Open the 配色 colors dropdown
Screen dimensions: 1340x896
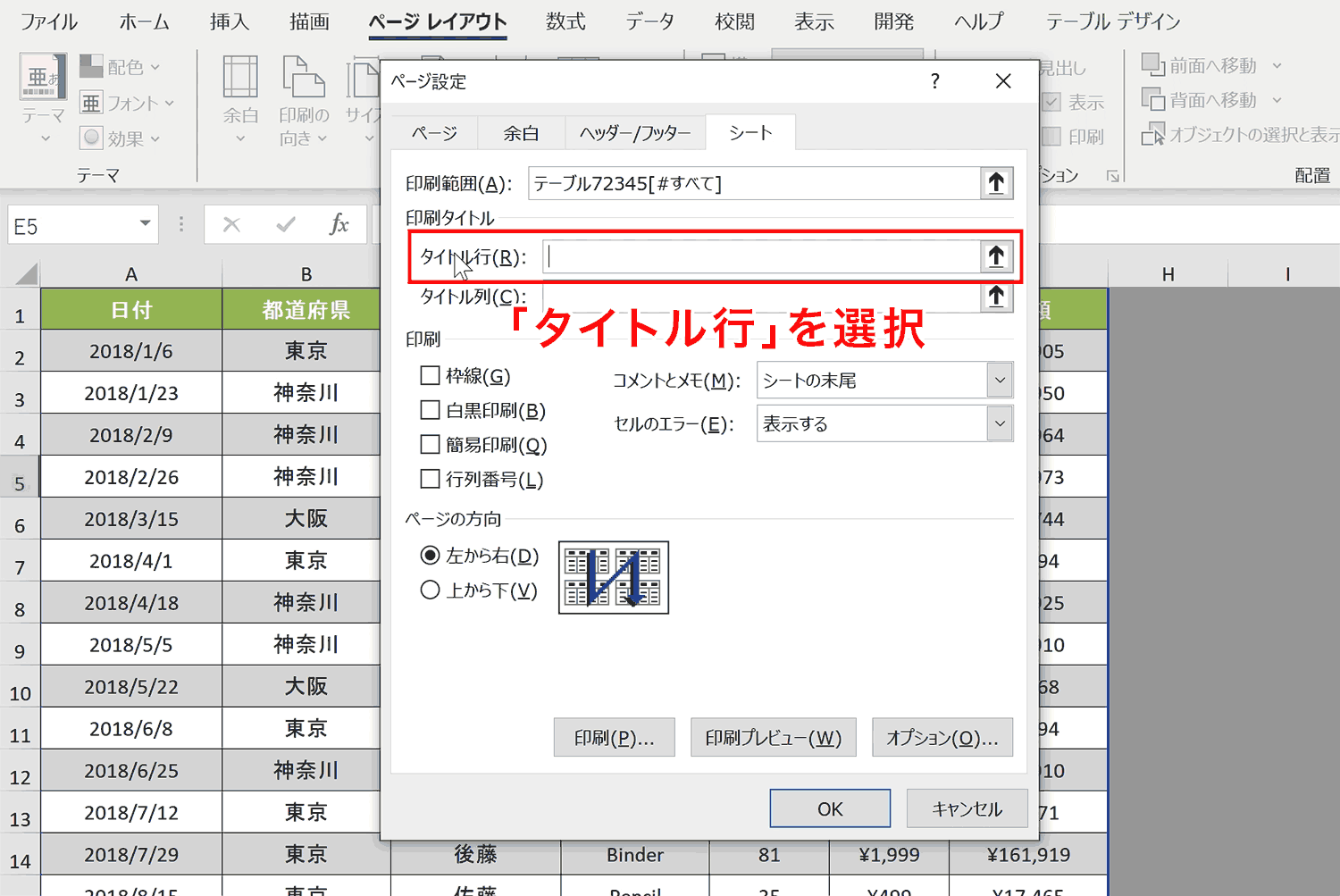120,67
